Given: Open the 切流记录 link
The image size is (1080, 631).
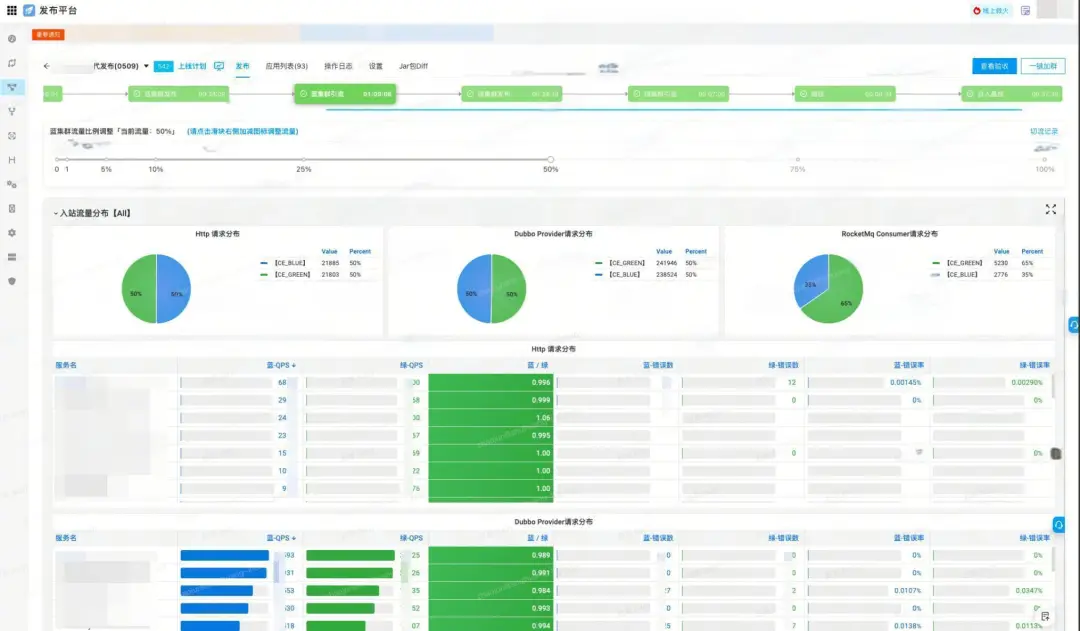Looking at the screenshot, I should click(x=1043, y=131).
